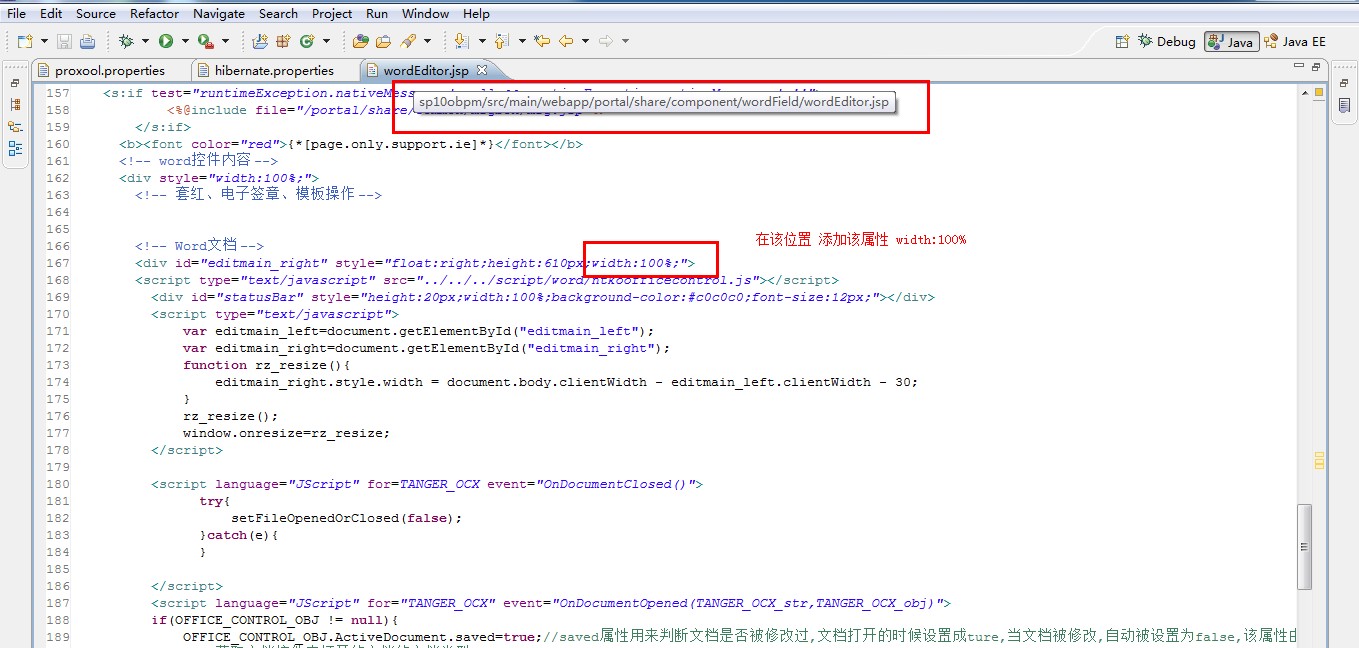Switch to the Java perspective
This screenshot has height=648, width=1359.
[x=1231, y=41]
